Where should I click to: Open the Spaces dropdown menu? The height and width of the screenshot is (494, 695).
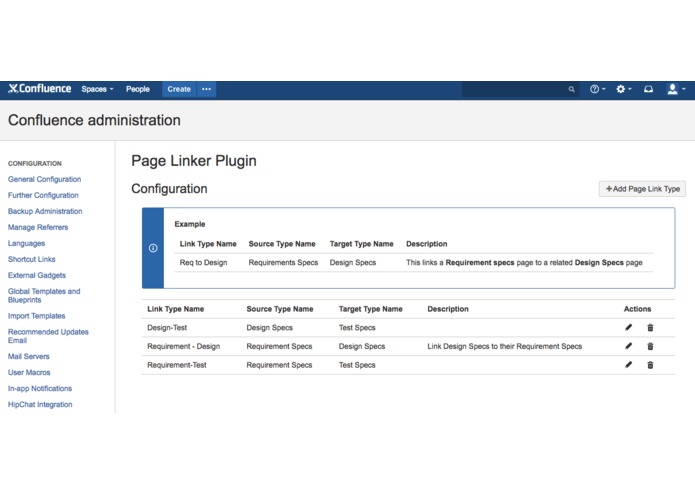97,89
